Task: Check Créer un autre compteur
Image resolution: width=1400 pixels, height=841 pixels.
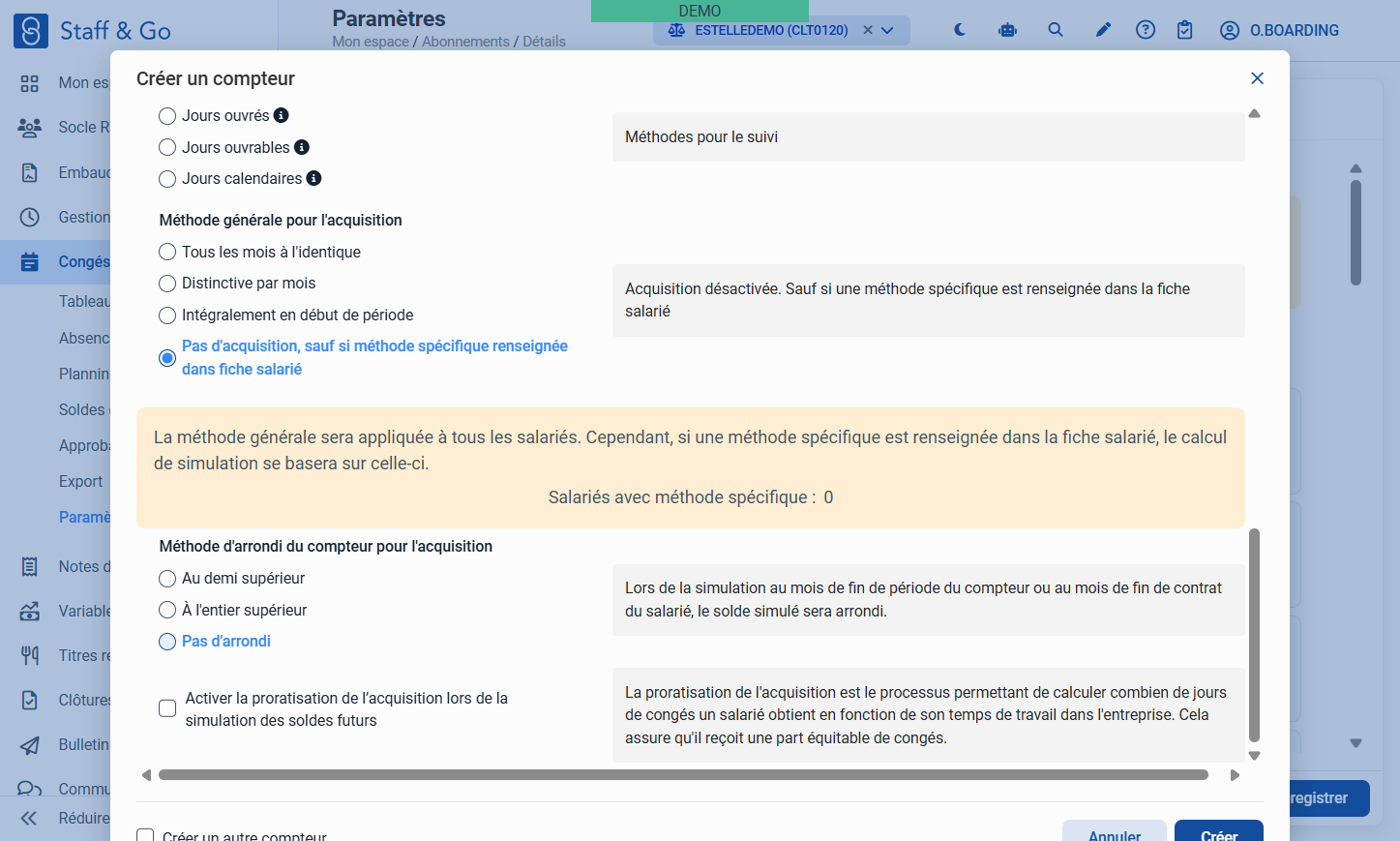Action: pyautogui.click(x=145, y=835)
